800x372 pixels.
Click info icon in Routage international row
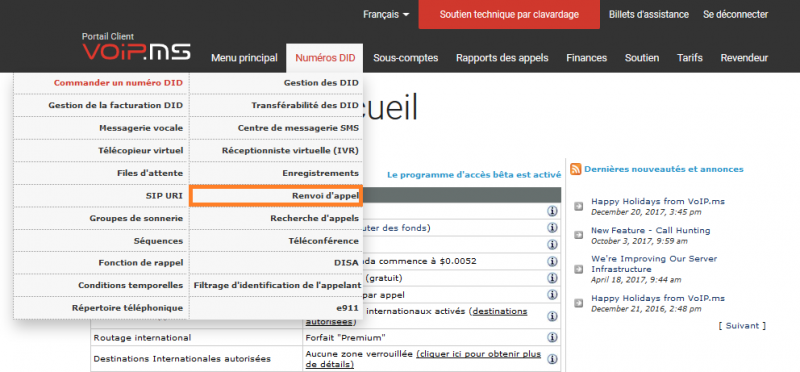[x=552, y=337]
